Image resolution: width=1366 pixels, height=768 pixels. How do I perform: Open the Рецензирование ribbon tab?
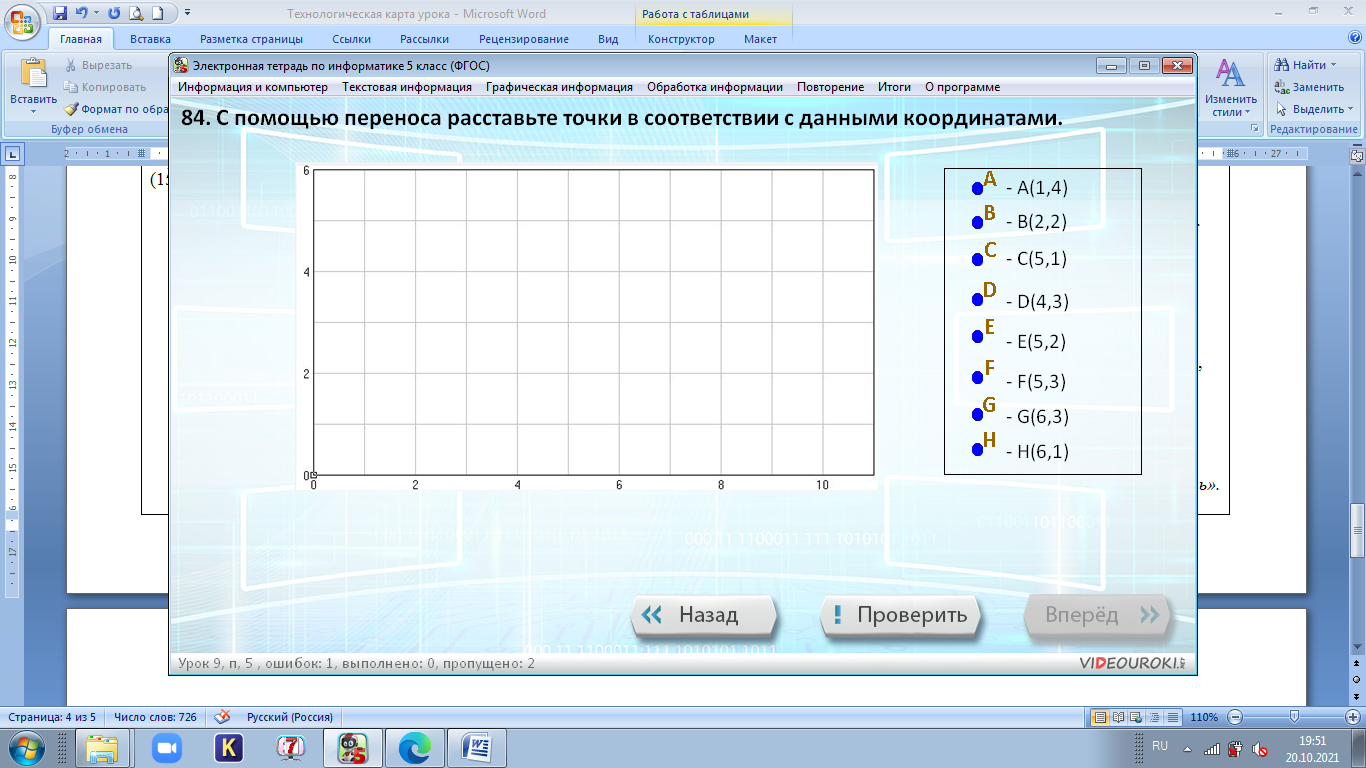click(523, 39)
